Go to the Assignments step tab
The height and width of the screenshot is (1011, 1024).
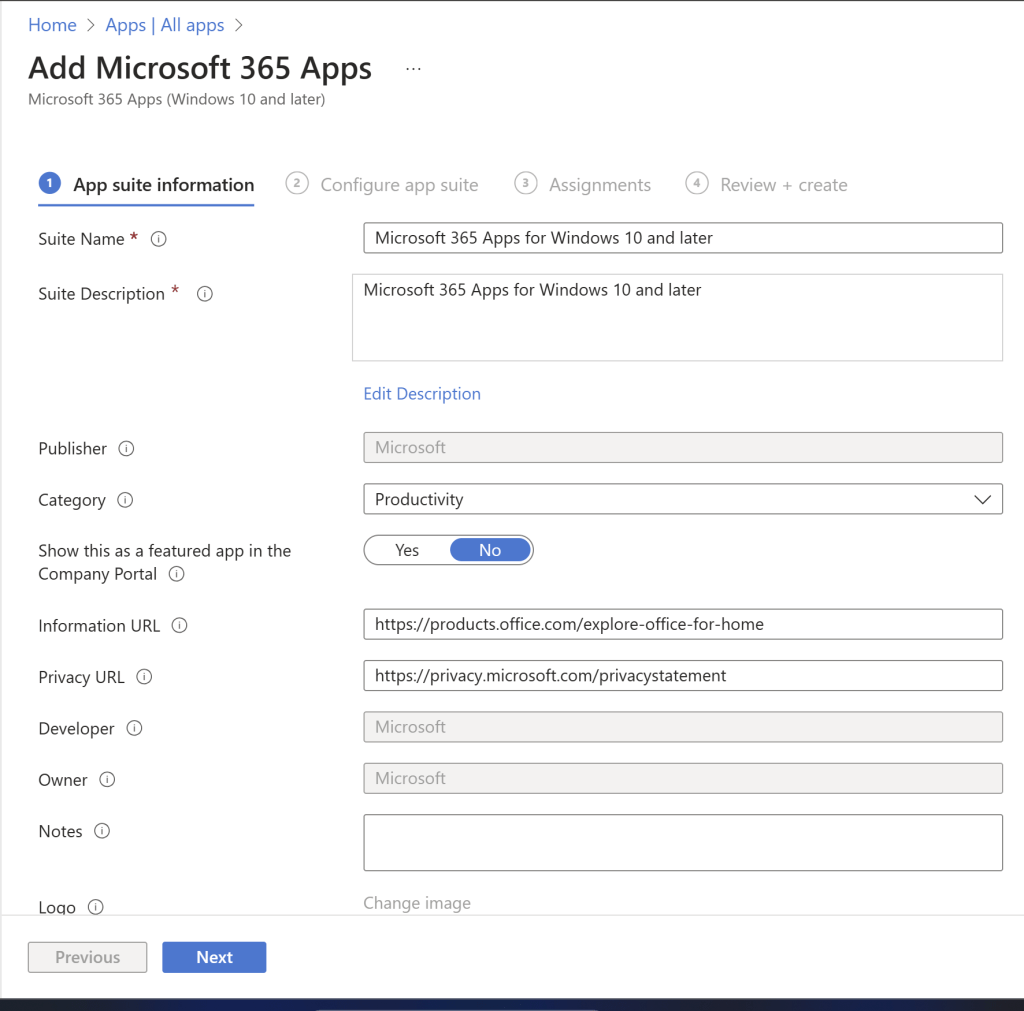pos(599,185)
